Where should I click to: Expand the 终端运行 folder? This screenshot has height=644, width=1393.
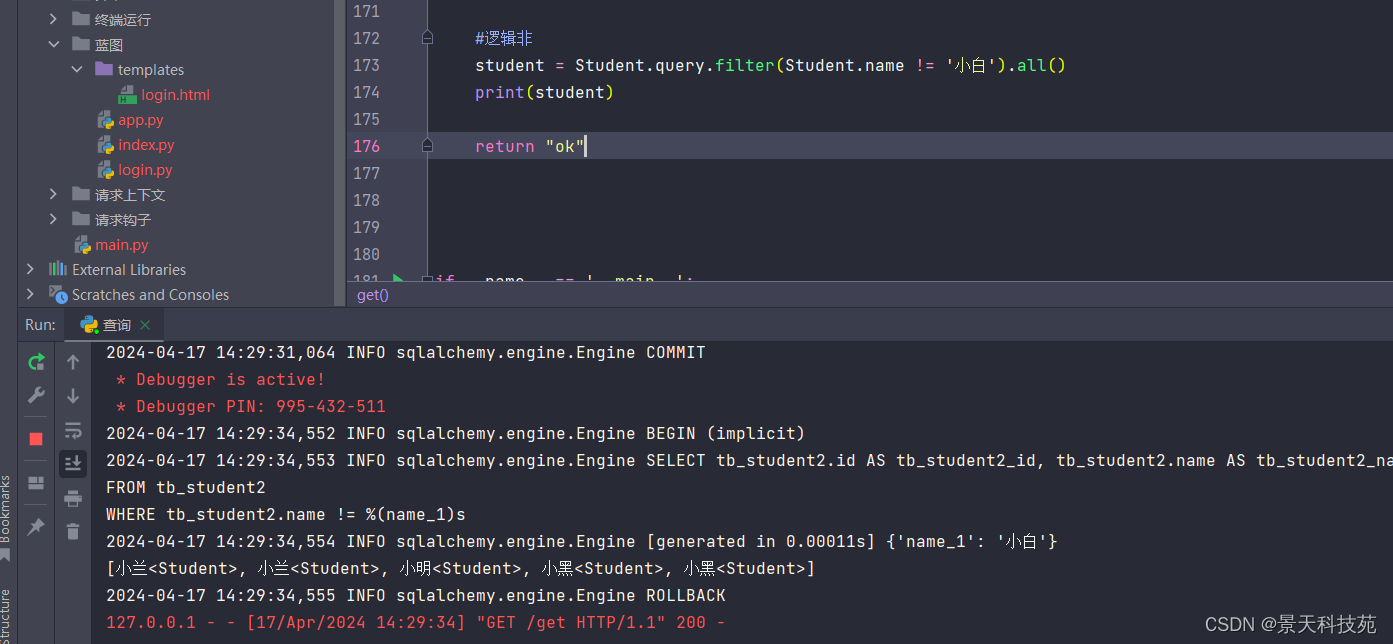click(x=54, y=19)
